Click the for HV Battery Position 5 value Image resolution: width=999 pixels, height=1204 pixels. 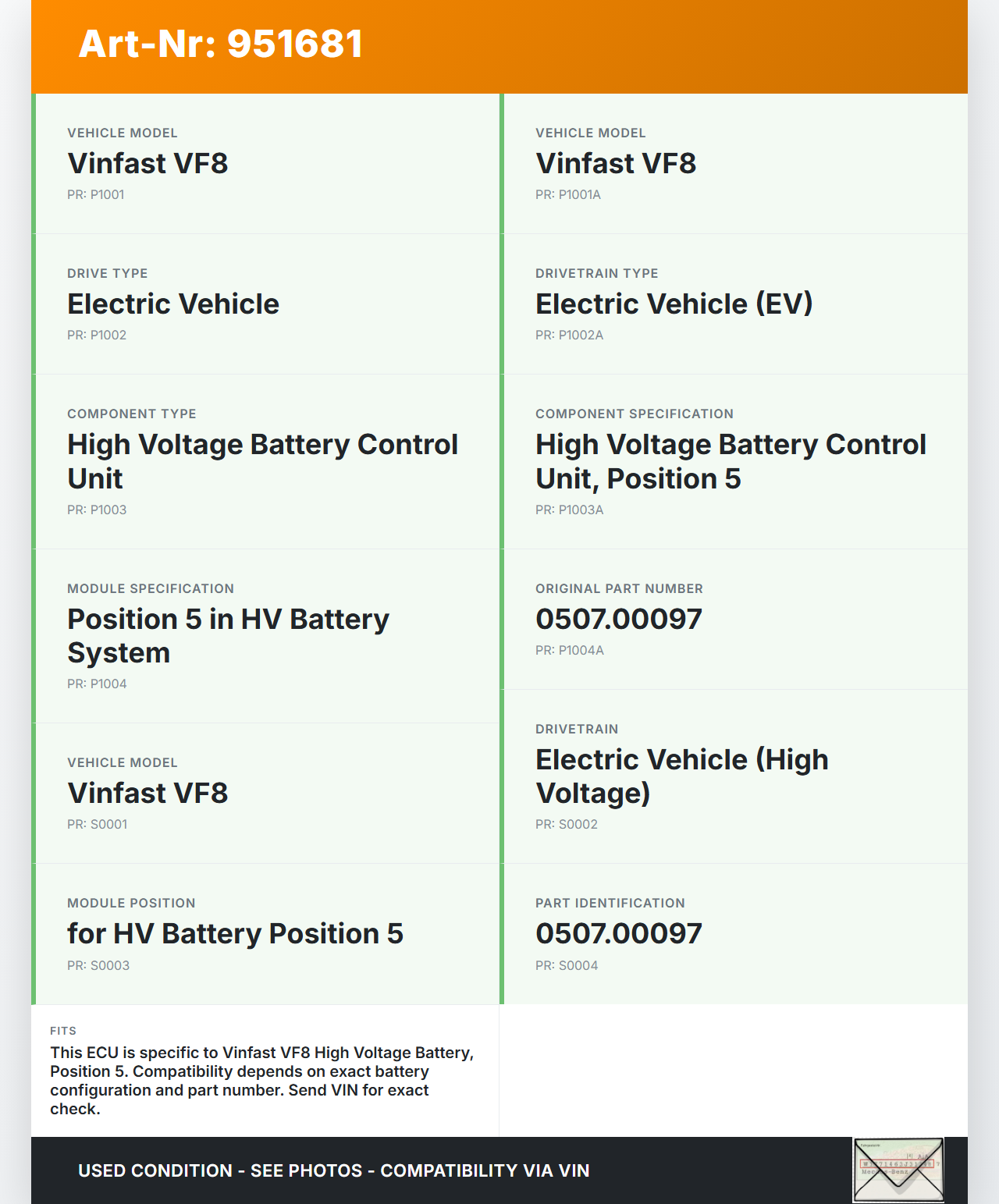pyautogui.click(x=235, y=934)
